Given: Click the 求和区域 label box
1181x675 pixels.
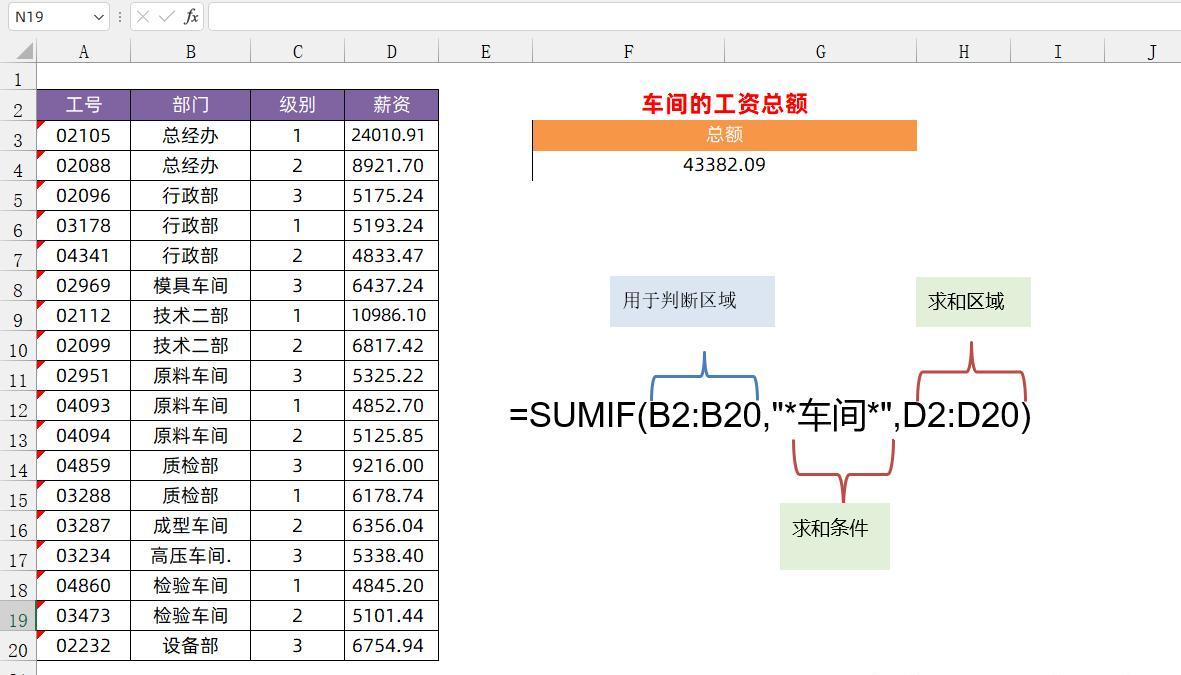Looking at the screenshot, I should 973,302.
